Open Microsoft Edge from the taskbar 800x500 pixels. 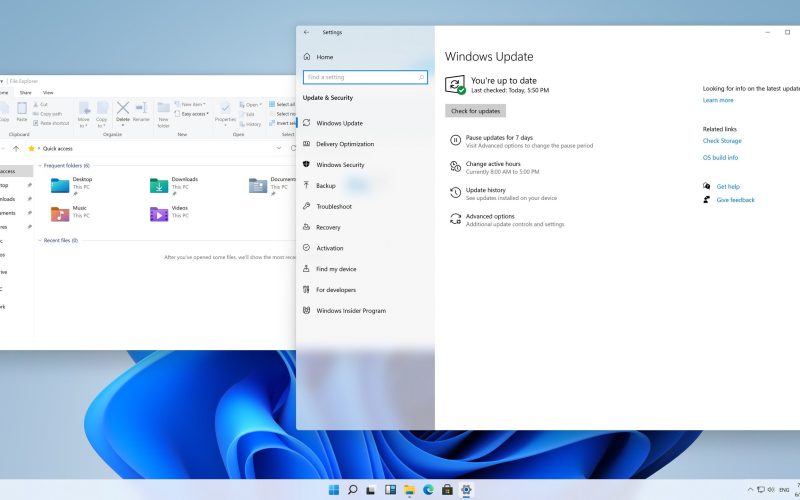pyautogui.click(x=428, y=490)
